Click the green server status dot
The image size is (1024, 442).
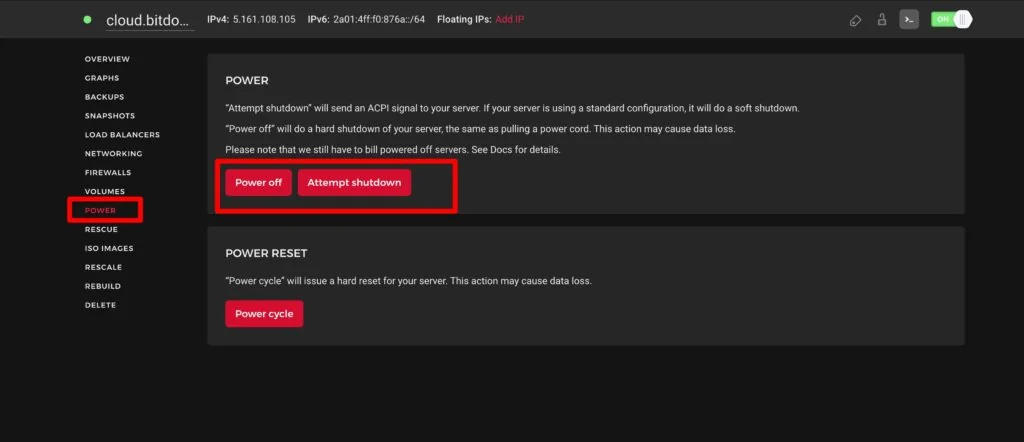point(88,20)
